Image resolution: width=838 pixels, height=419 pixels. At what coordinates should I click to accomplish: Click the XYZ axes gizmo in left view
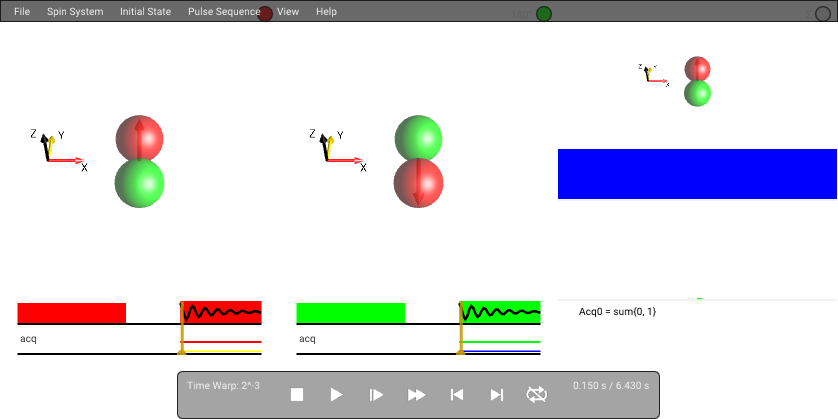[x=59, y=150]
